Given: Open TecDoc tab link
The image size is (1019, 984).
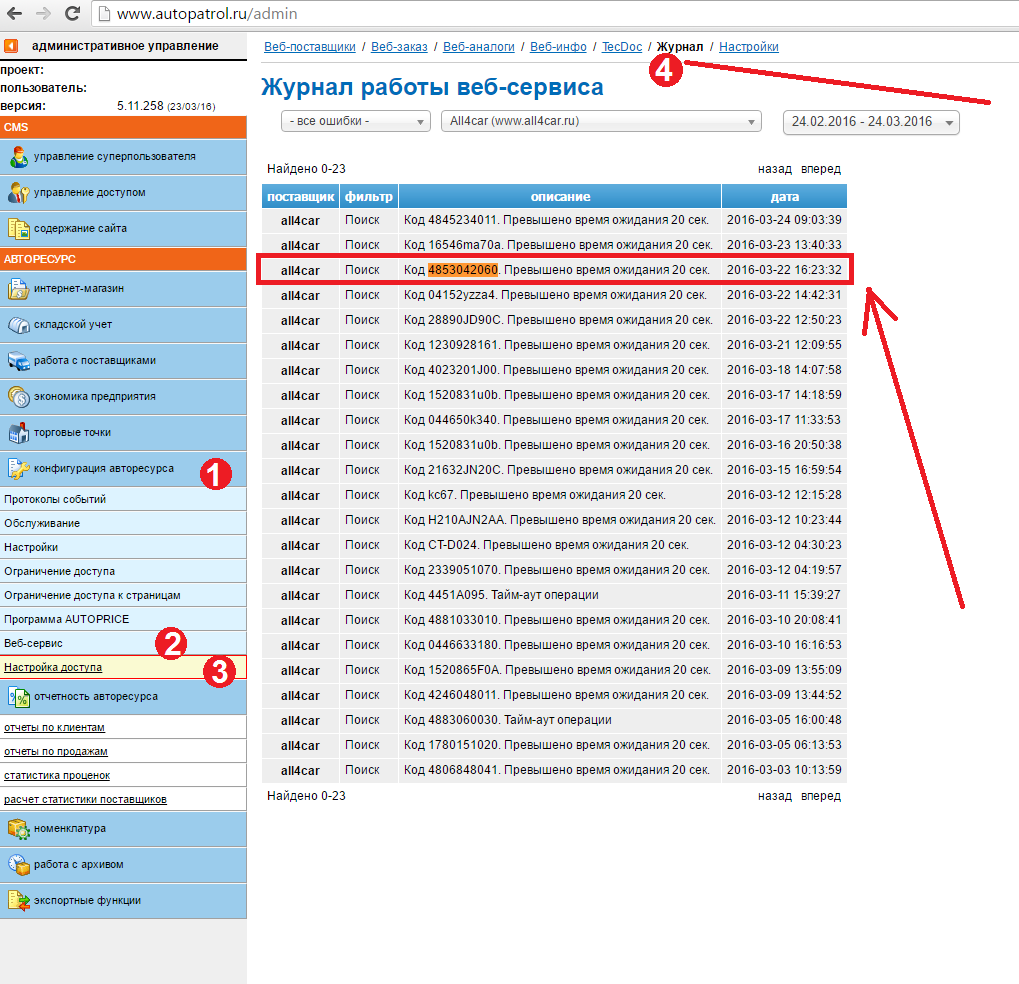Looking at the screenshot, I should (x=622, y=47).
